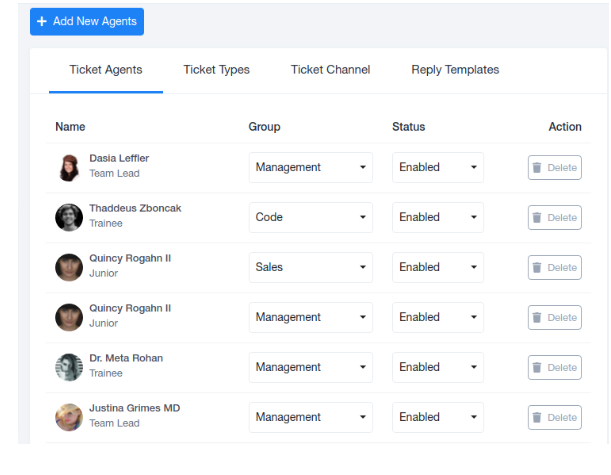Click trash icon in the Sales row
Viewport: 611px width, 475px height.
click(x=537, y=267)
